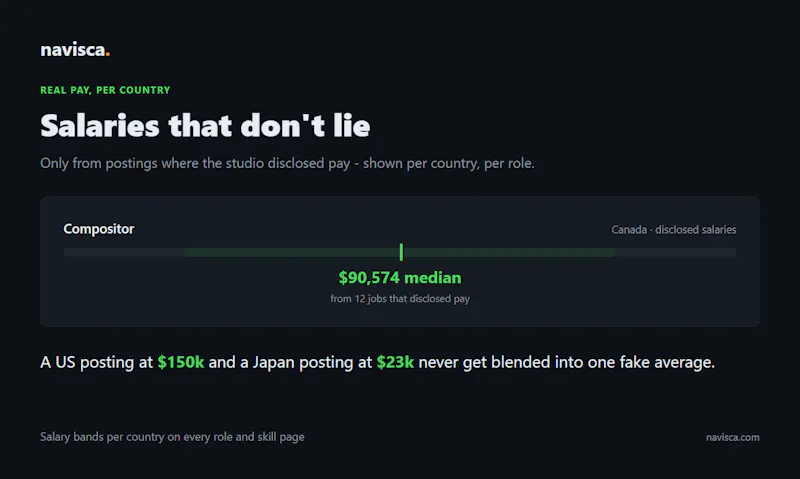Screen dimensions: 800x479
Task: Click the navisca logo
Action: pos(75,50)
